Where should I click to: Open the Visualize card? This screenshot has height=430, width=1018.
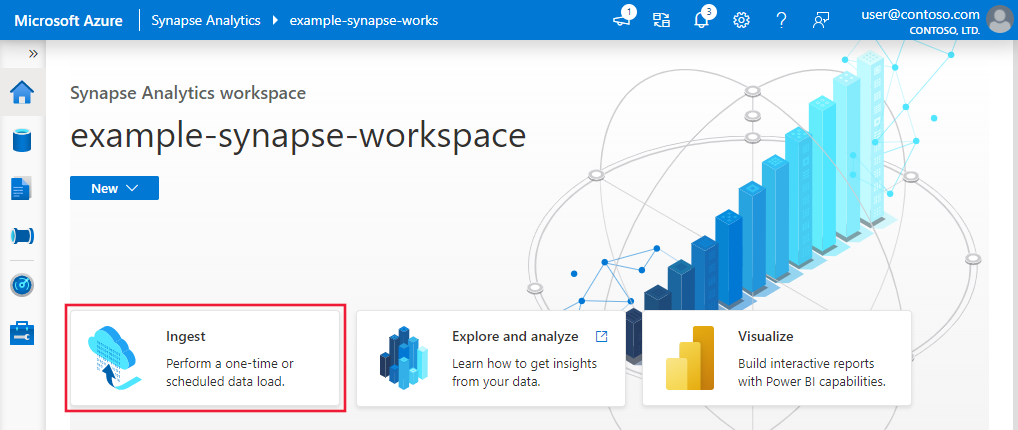pos(776,358)
